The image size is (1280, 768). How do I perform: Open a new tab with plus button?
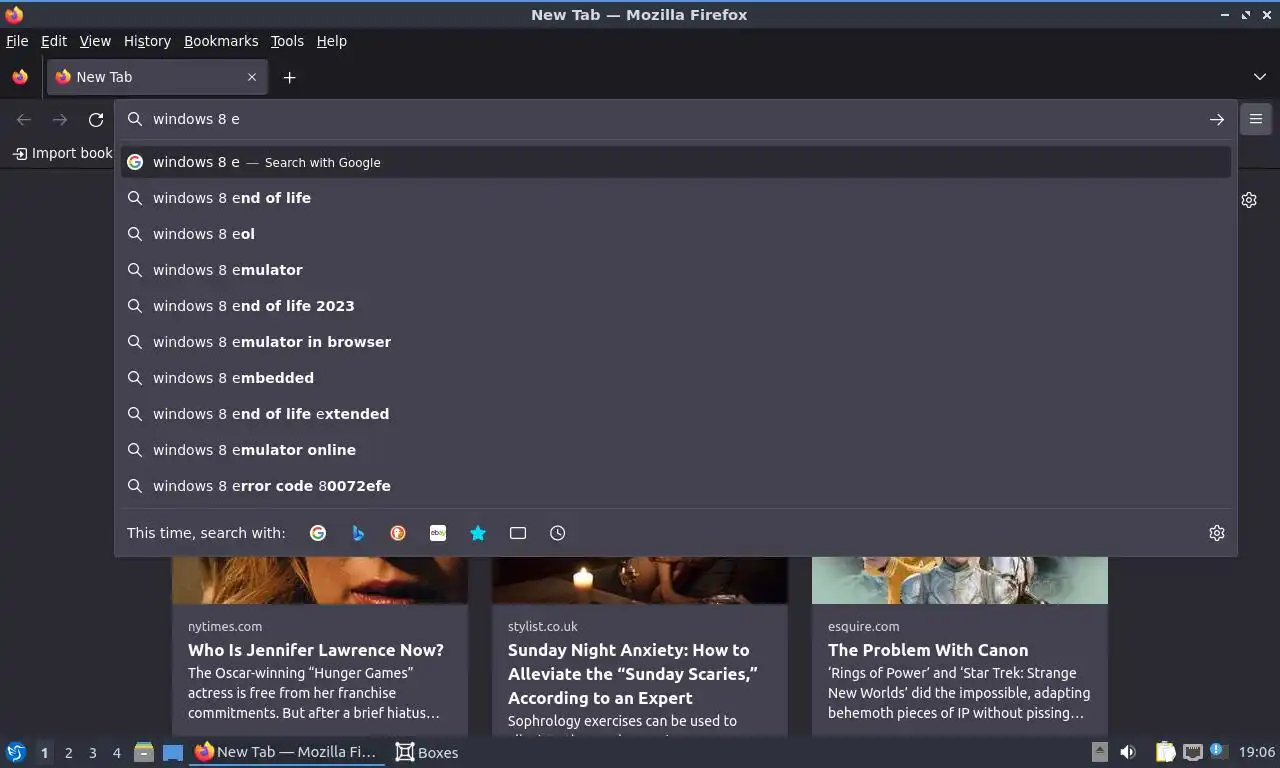point(289,77)
